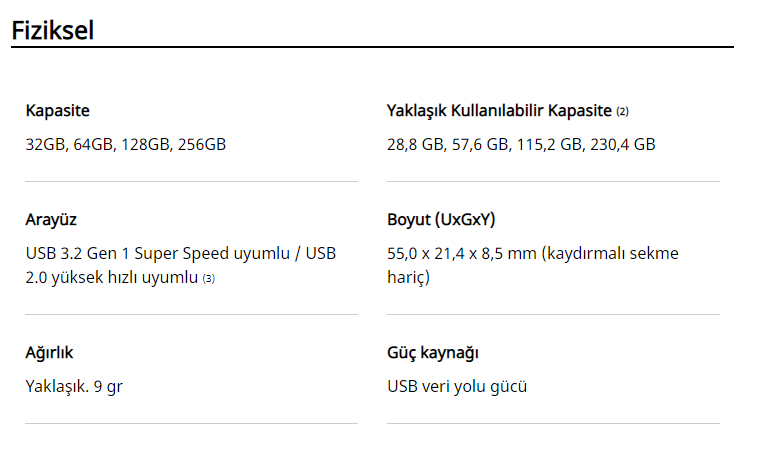This screenshot has height=456, width=766.
Task: Click the USB veri yolu gücü text
Action: click(x=457, y=387)
